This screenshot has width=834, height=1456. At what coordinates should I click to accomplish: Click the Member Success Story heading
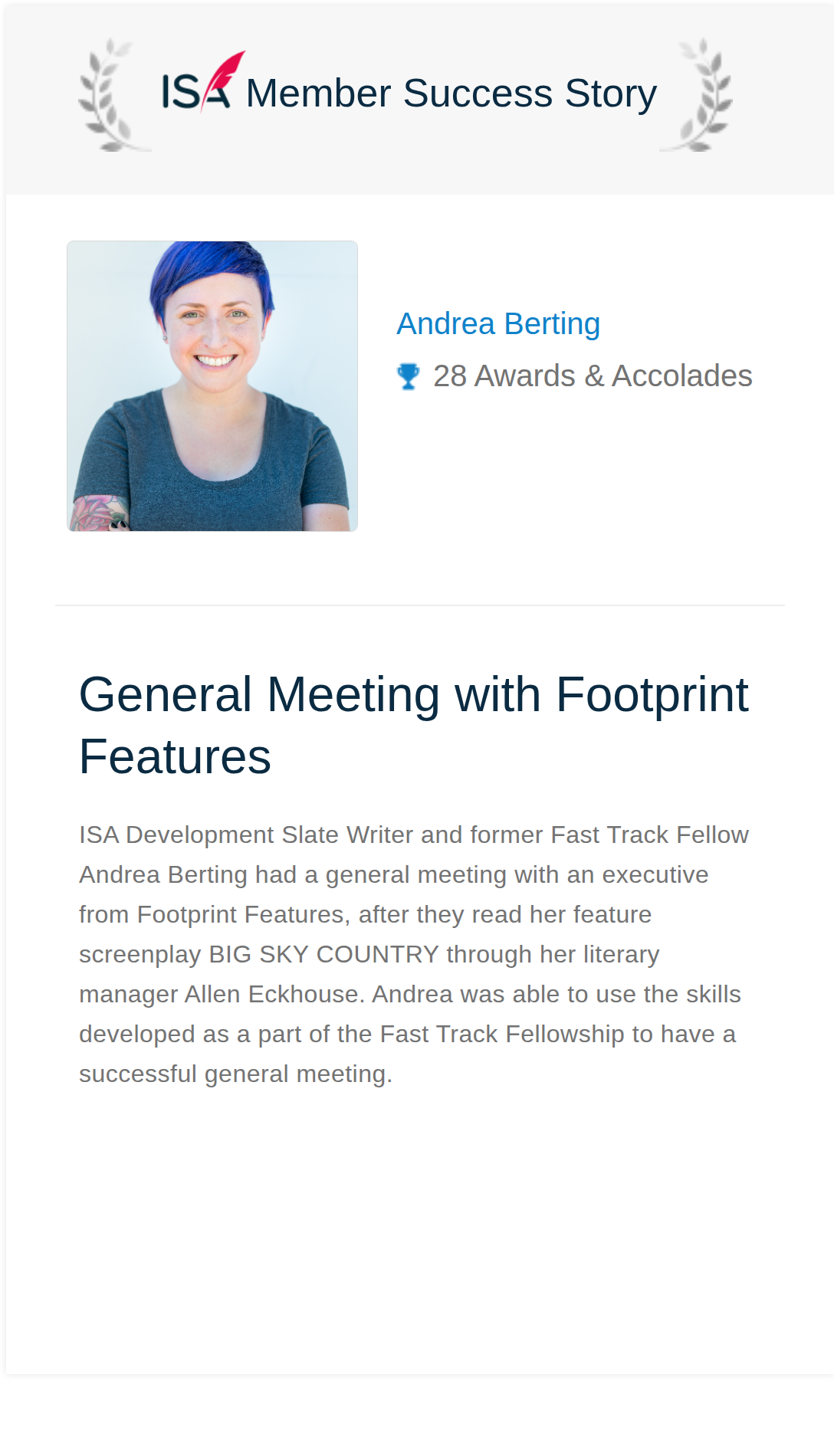451,93
